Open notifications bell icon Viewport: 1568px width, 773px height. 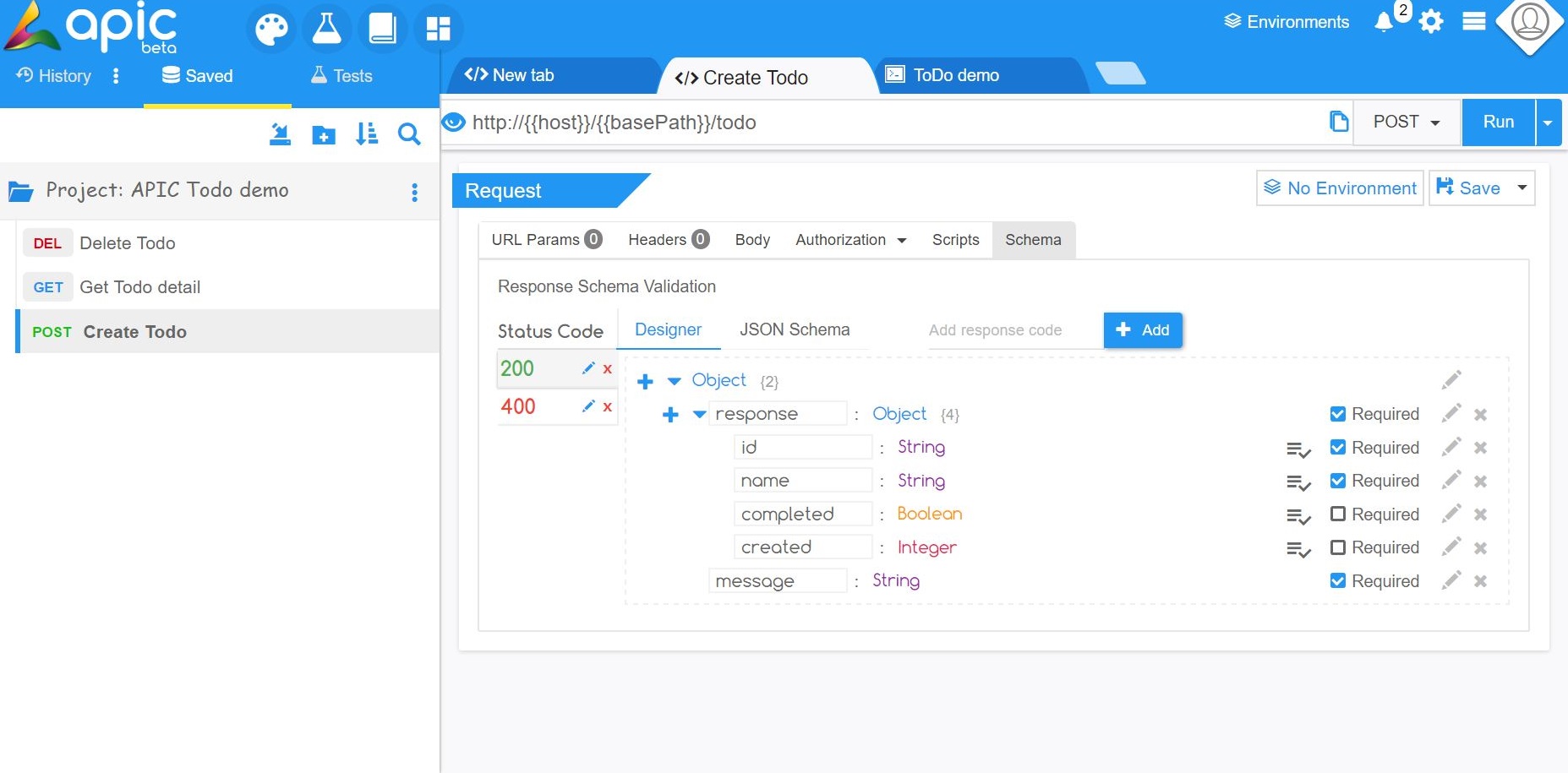pyautogui.click(x=1384, y=22)
